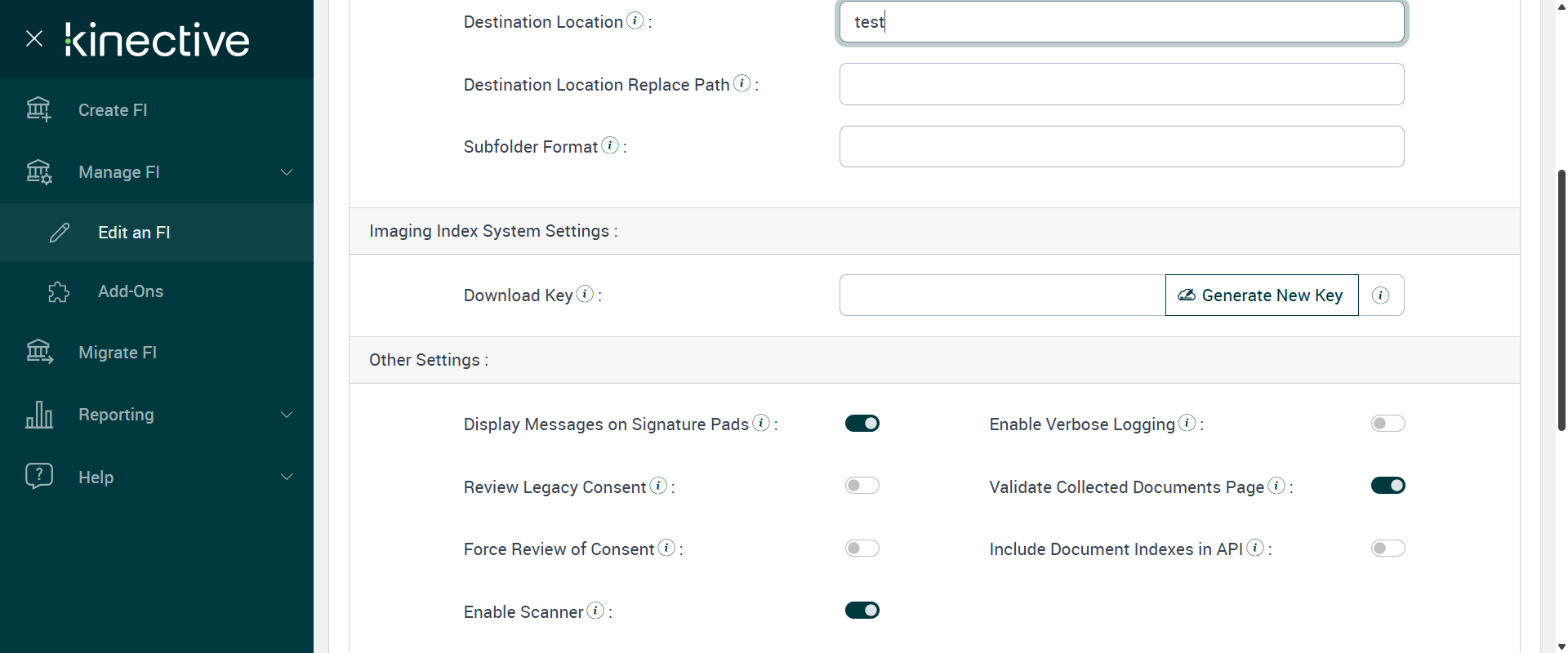Turn on Force Review of Consent

coord(862,549)
